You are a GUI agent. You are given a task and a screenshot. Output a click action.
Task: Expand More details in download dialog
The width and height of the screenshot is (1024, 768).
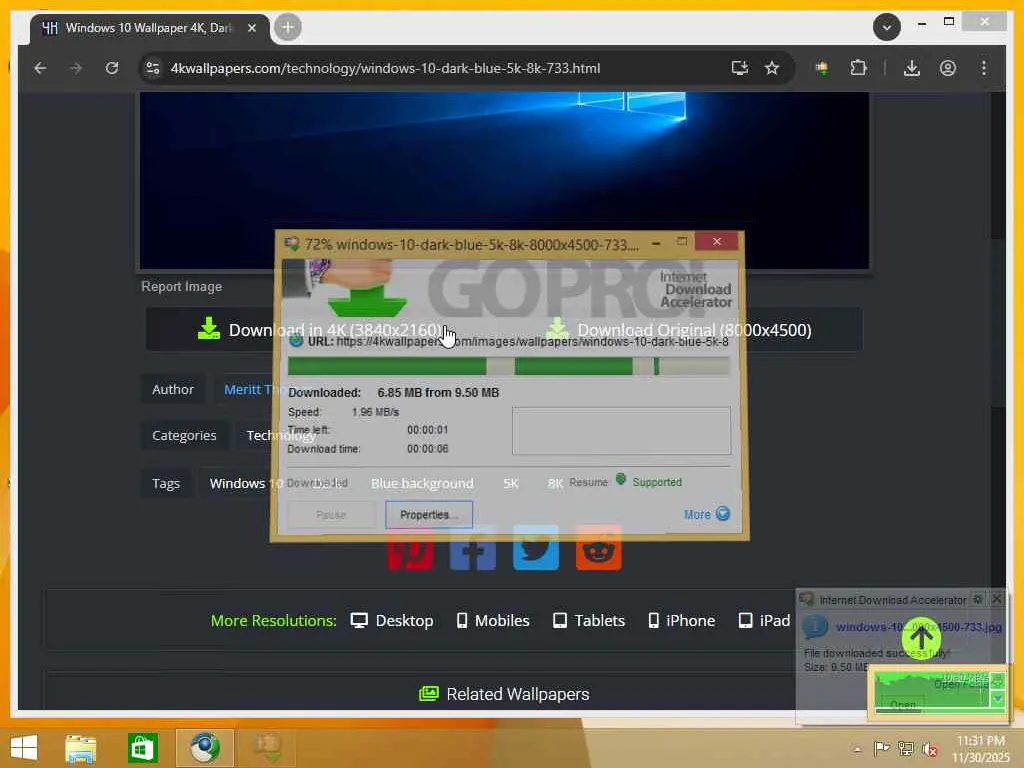pyautogui.click(x=707, y=515)
